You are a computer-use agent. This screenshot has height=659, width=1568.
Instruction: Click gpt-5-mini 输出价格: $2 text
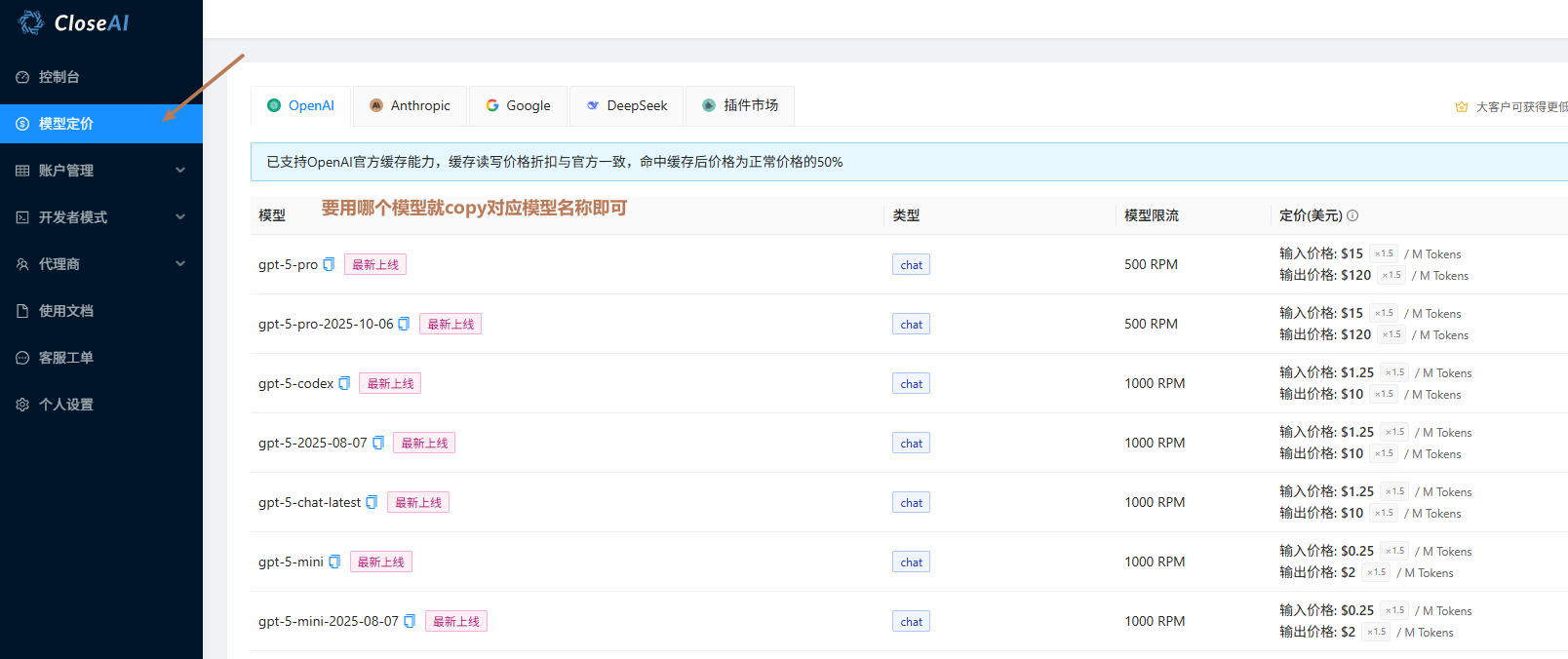point(1317,572)
